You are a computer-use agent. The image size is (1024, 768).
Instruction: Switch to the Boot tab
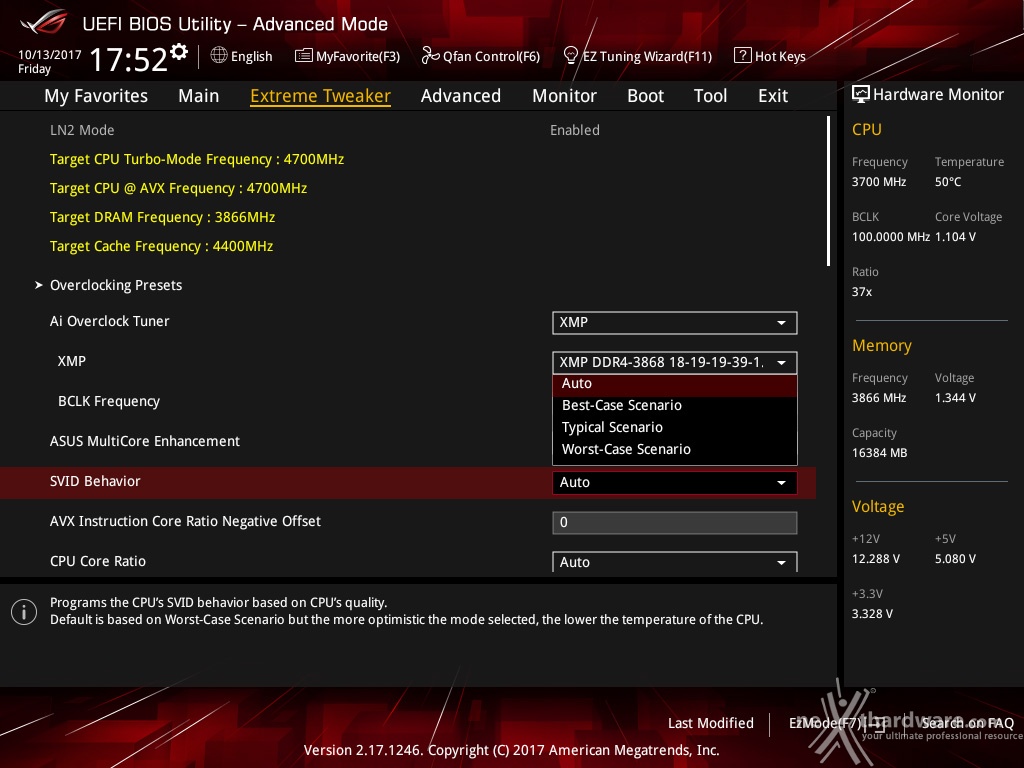click(645, 96)
